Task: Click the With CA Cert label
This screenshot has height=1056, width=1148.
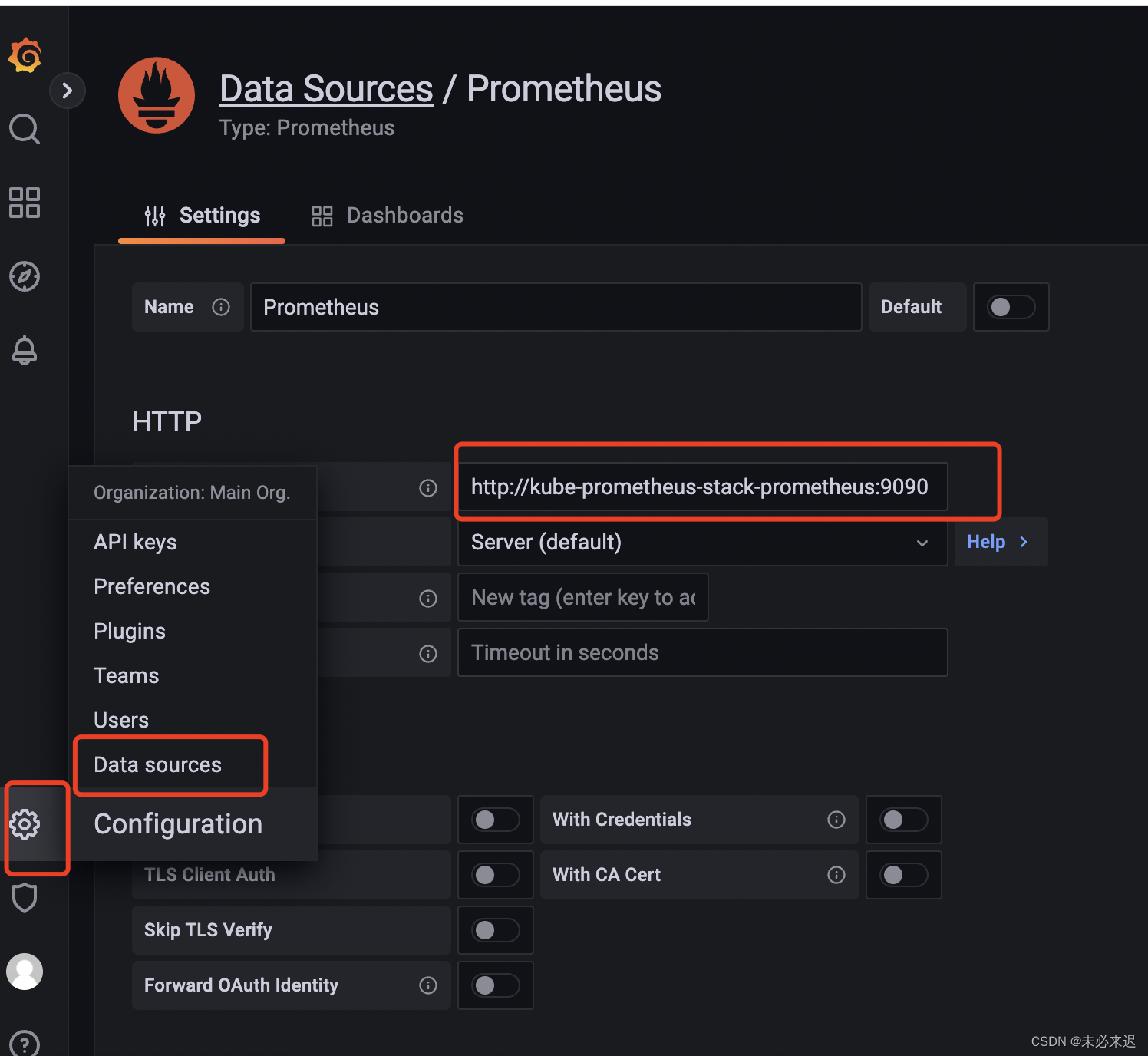Action: coord(606,875)
